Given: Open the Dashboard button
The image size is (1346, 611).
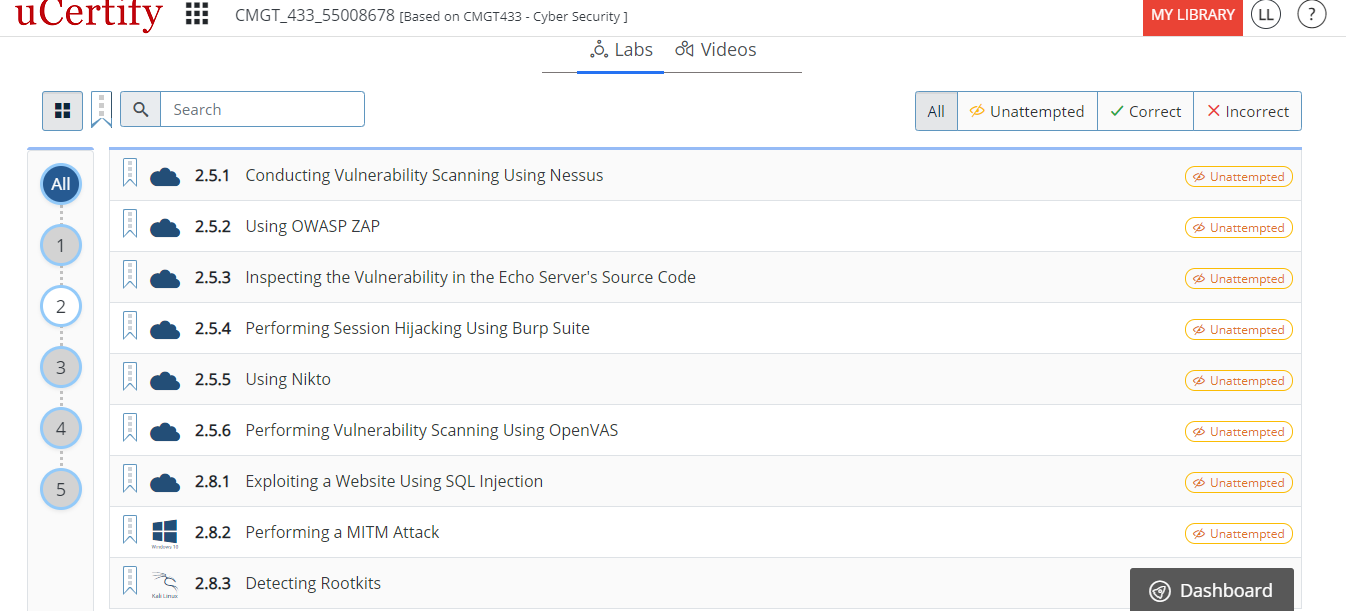Looking at the screenshot, I should 1212,590.
